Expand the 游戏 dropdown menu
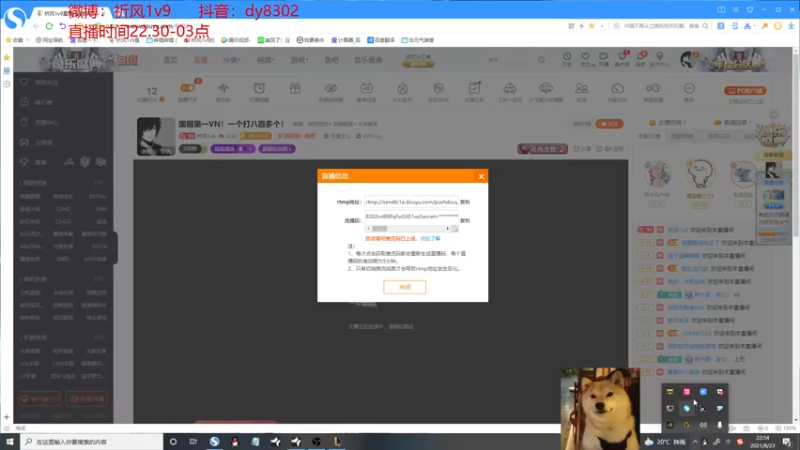This screenshot has height=450, width=800. (299, 60)
